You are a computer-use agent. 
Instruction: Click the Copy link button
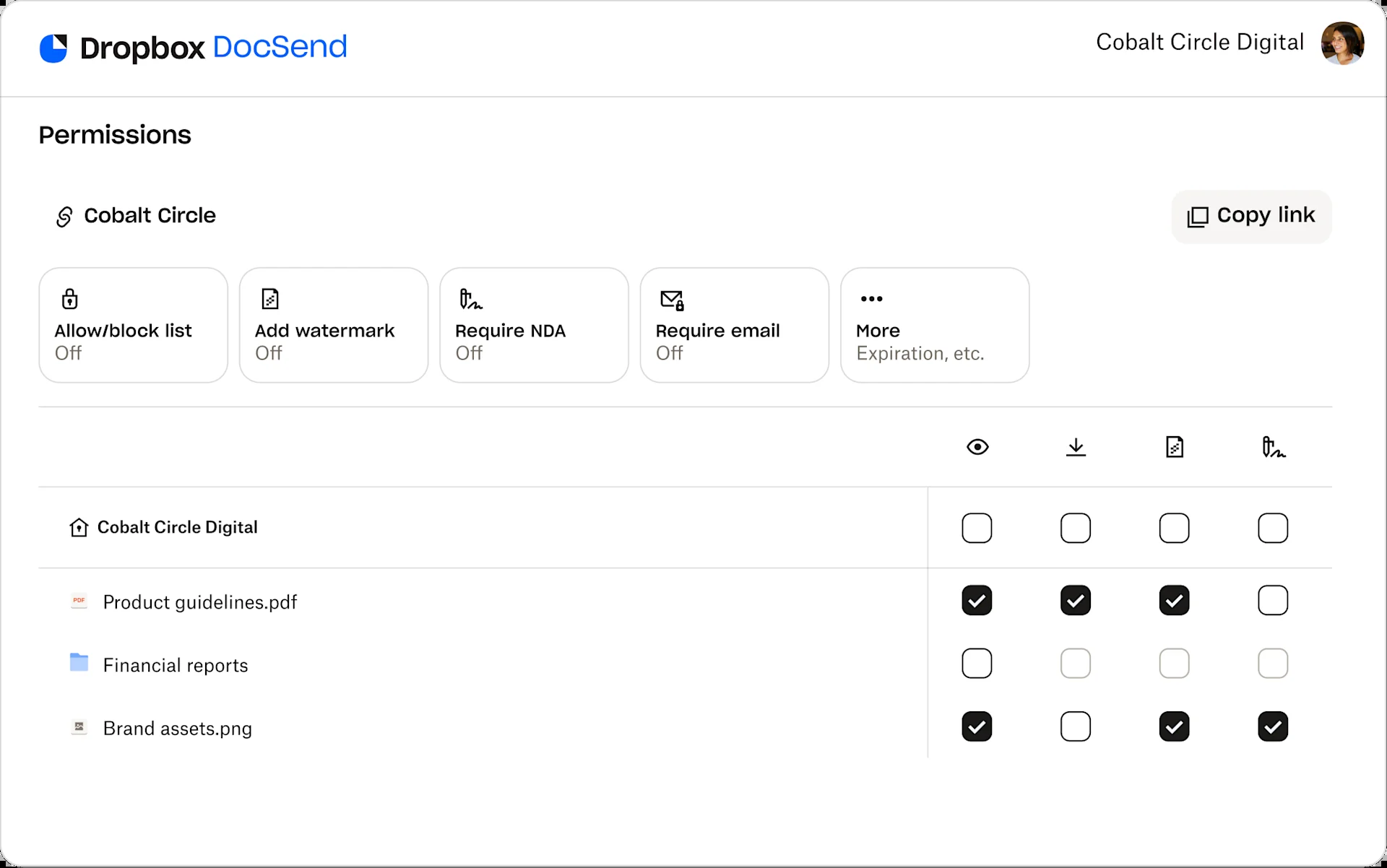1251,216
